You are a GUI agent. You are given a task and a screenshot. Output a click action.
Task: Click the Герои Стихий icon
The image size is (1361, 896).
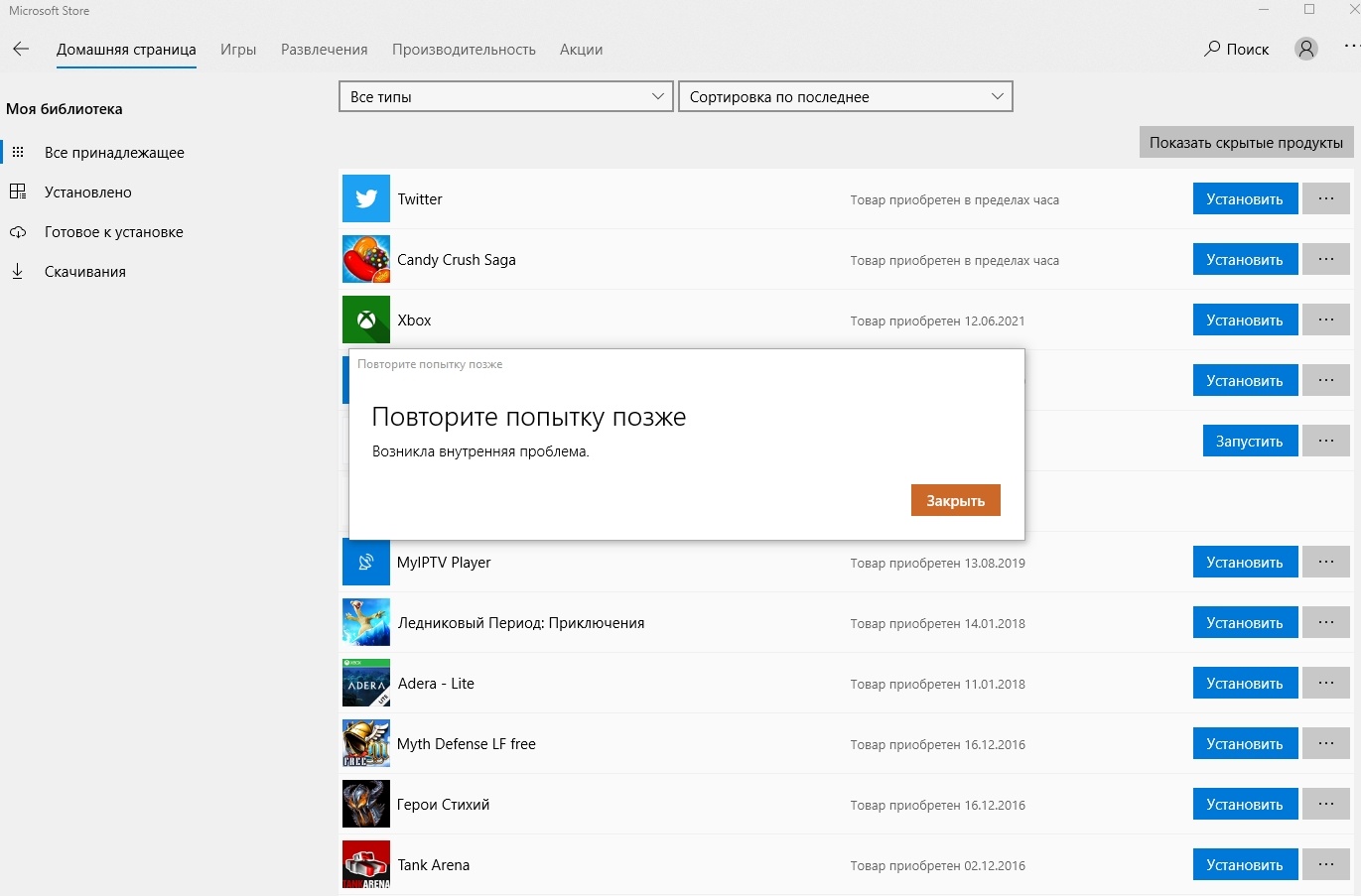point(366,804)
